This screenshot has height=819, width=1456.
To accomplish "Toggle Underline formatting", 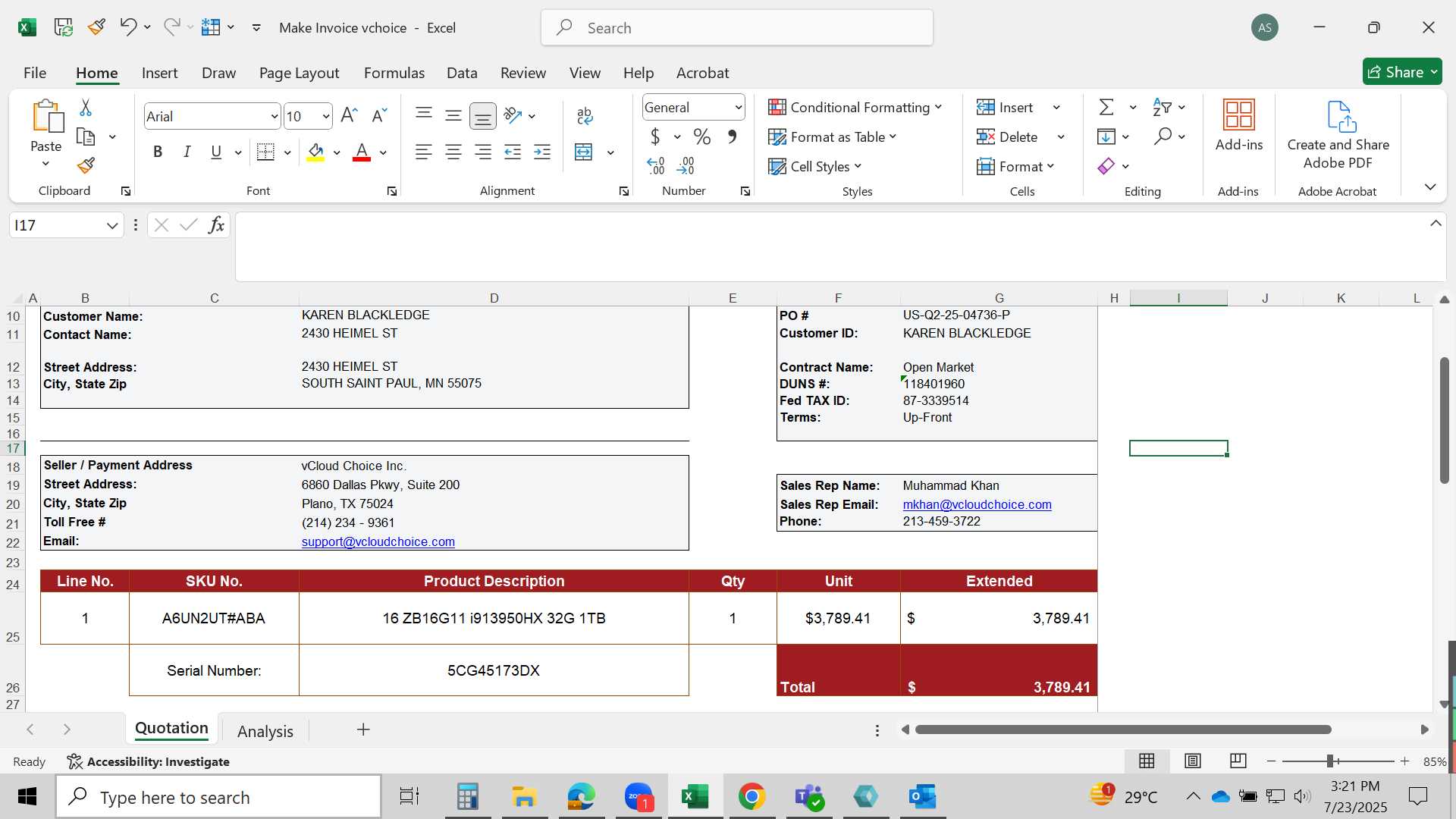I will [x=216, y=152].
